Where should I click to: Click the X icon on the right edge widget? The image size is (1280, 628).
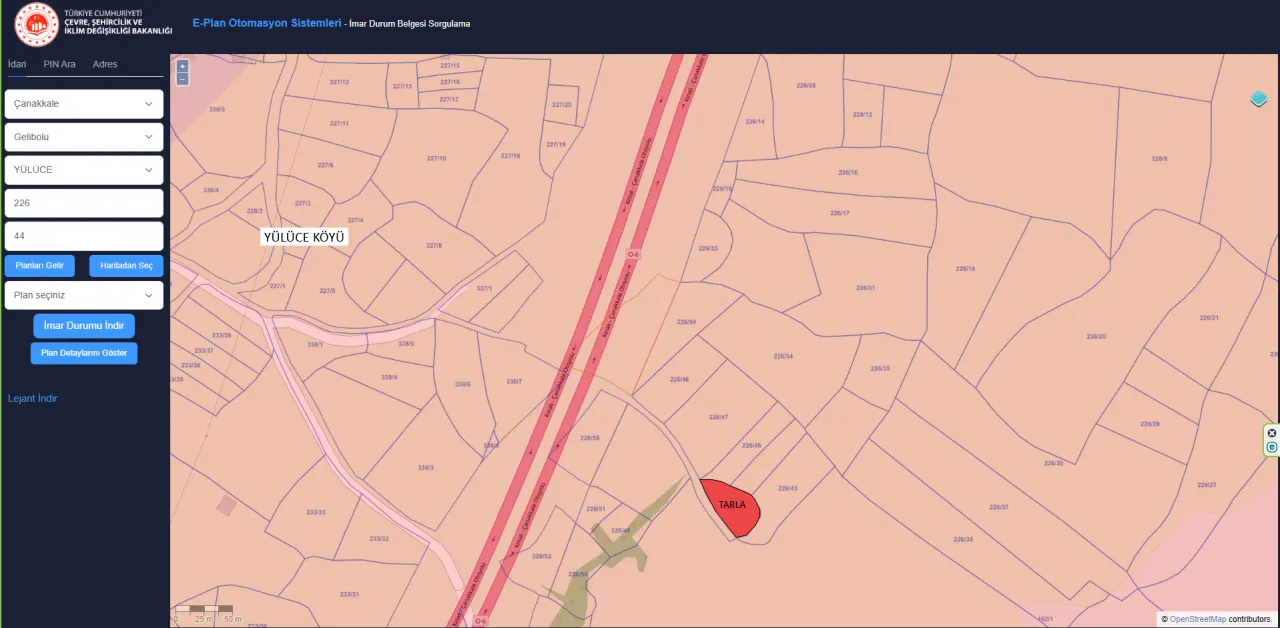click(x=1272, y=433)
